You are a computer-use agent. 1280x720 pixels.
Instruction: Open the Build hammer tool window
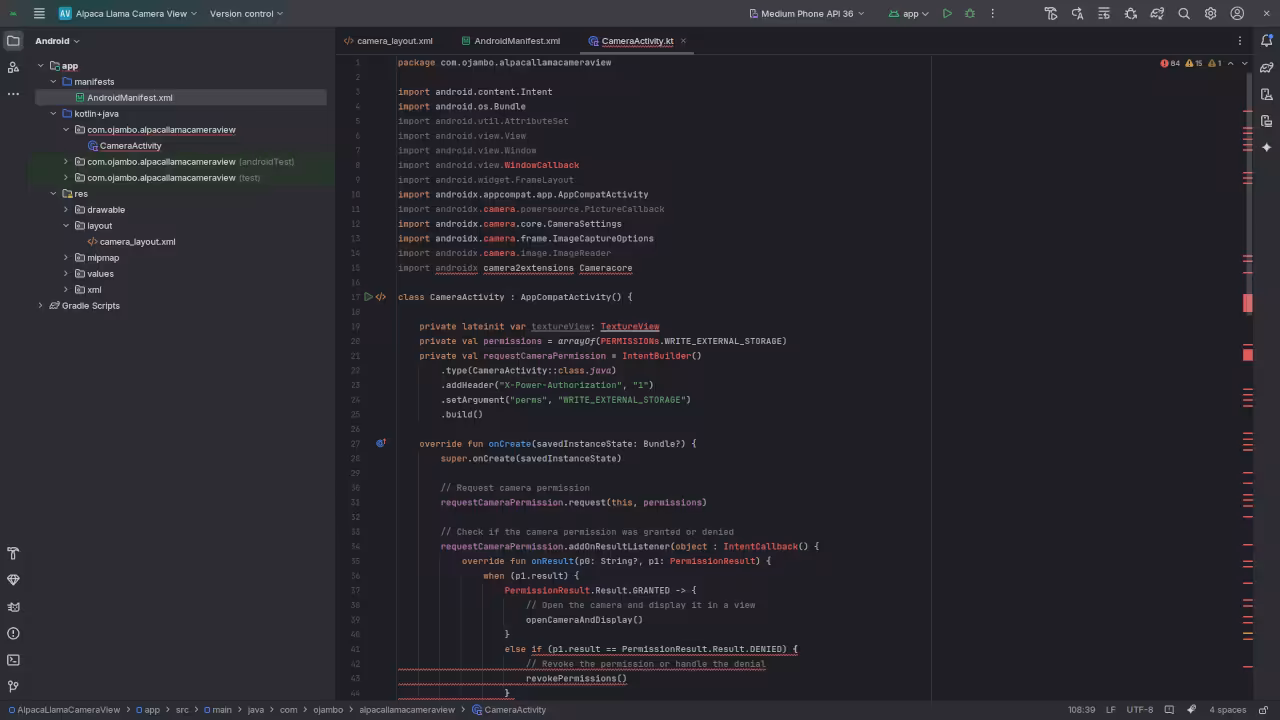click(13, 554)
